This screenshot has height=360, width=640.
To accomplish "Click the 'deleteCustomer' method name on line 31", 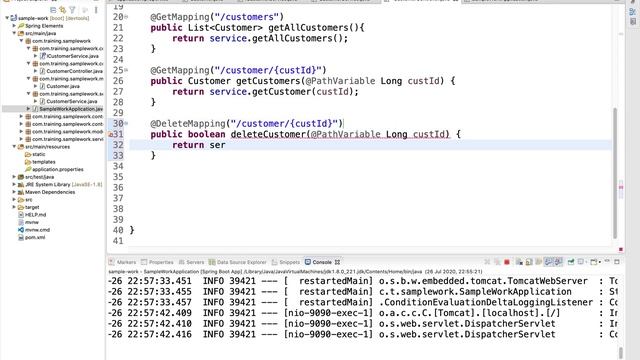I will coord(268,134).
